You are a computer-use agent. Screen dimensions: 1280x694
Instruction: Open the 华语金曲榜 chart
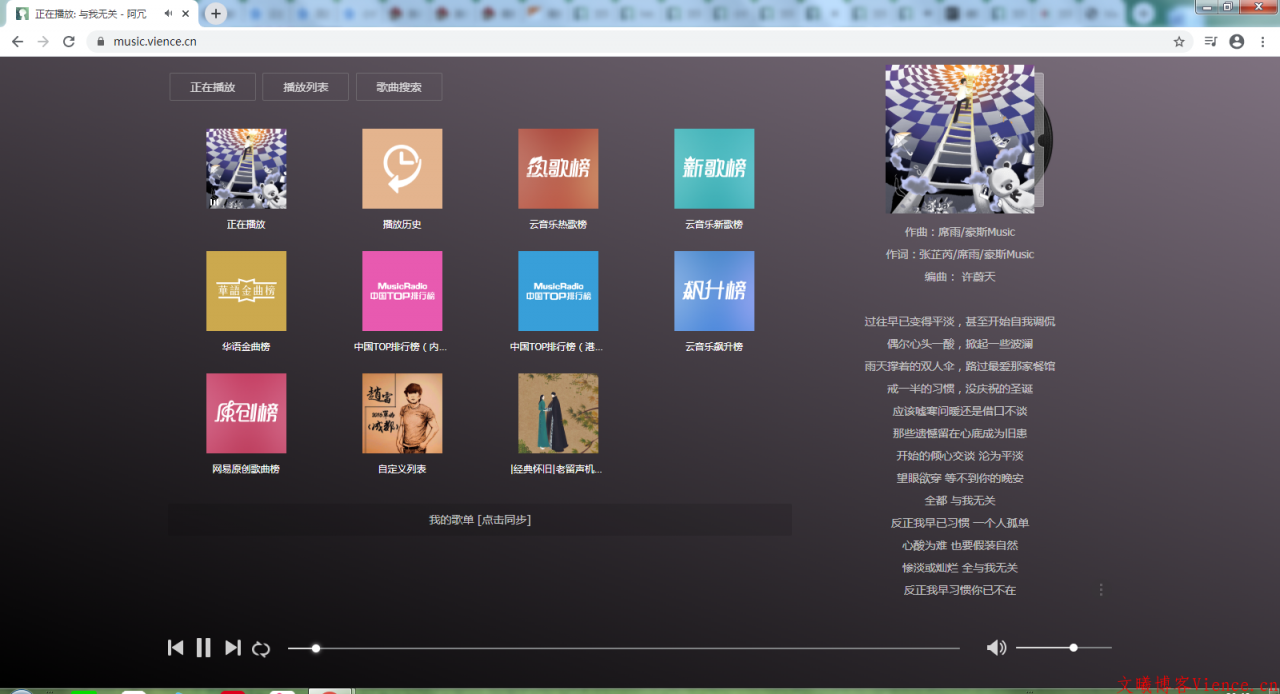coord(246,291)
